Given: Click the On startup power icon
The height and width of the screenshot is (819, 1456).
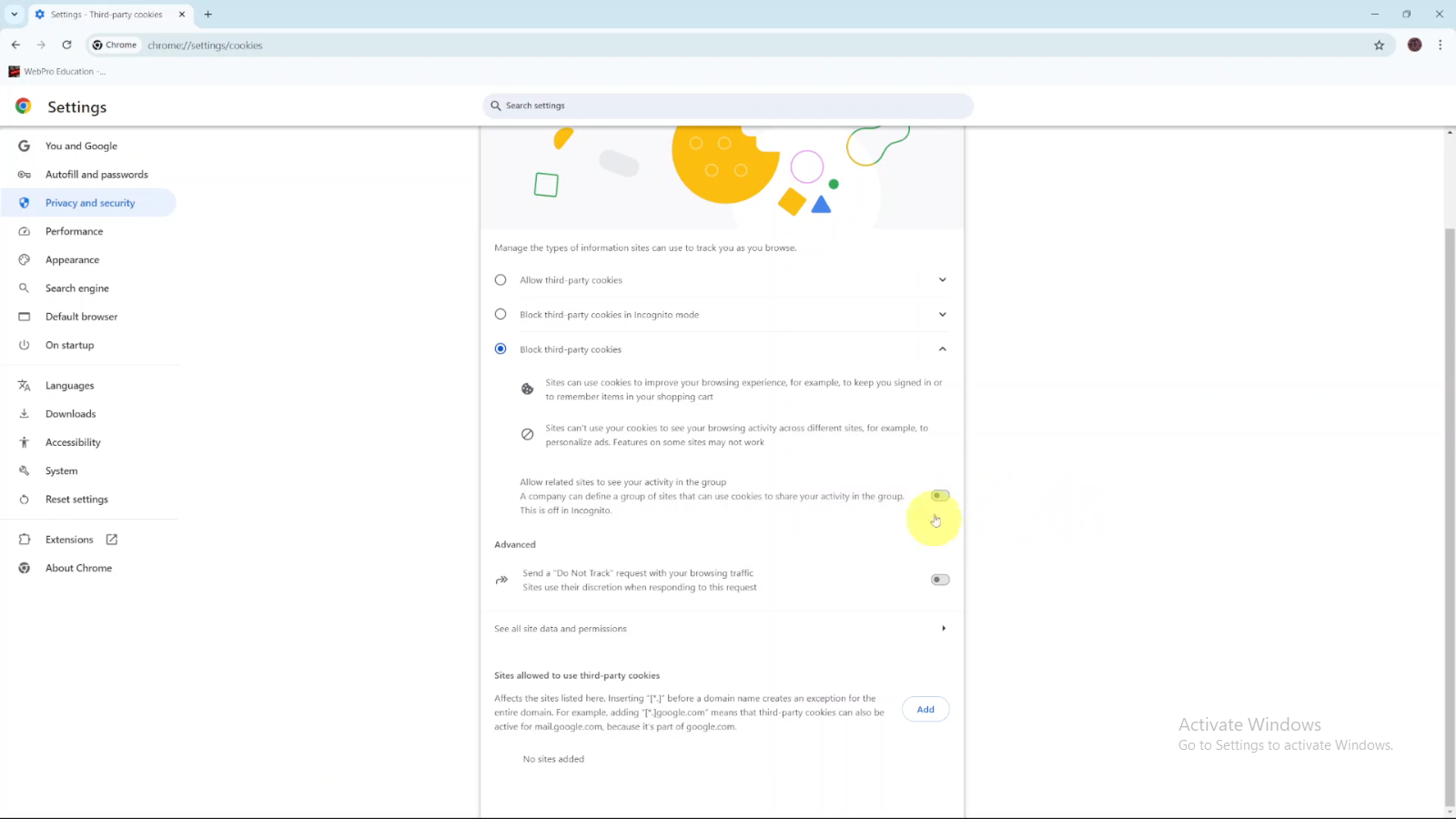Looking at the screenshot, I should coord(25,345).
